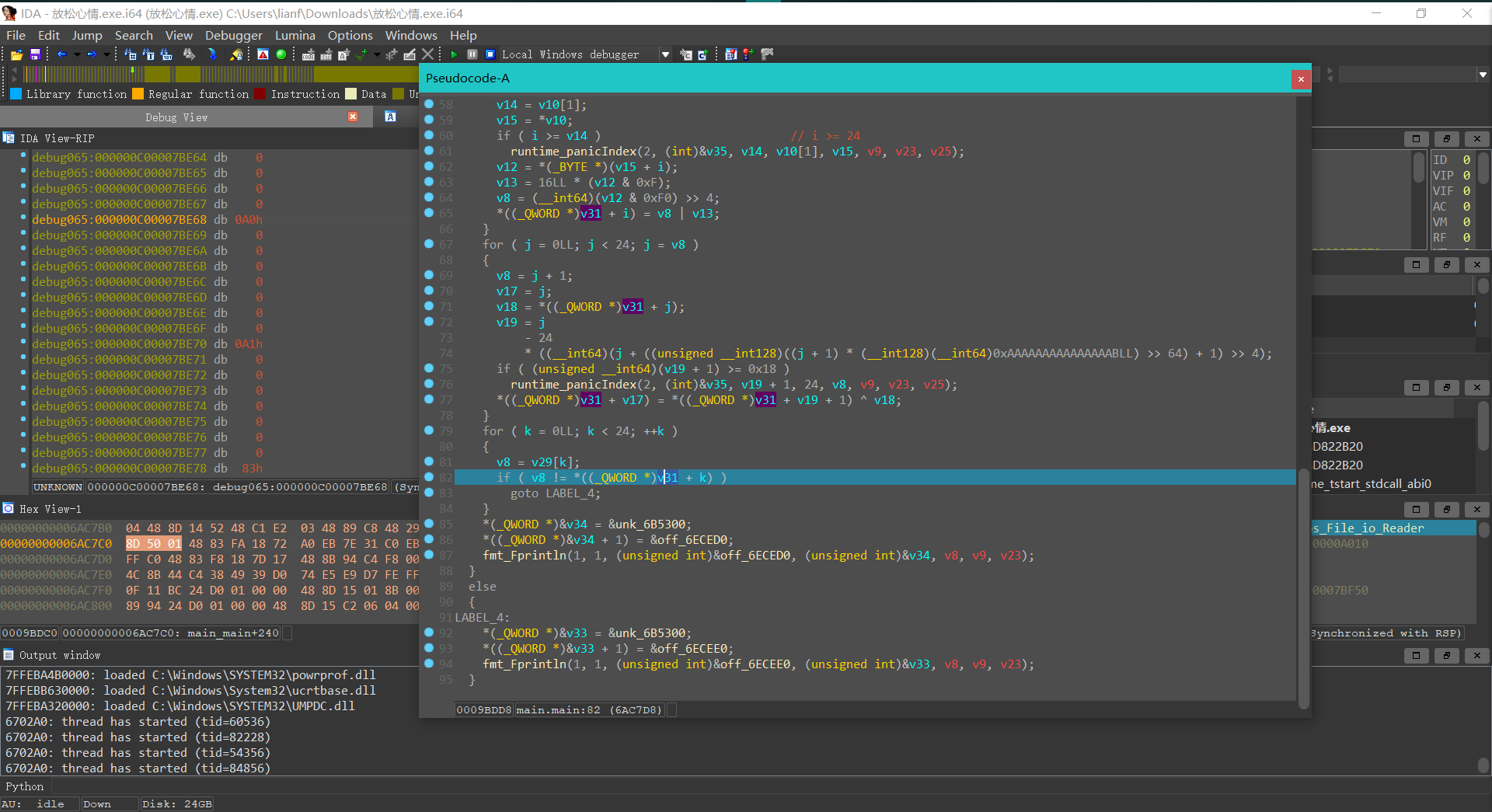The image size is (1492, 812).
Task: Click the down blue arrow toolbar icon
Action: coord(212,54)
